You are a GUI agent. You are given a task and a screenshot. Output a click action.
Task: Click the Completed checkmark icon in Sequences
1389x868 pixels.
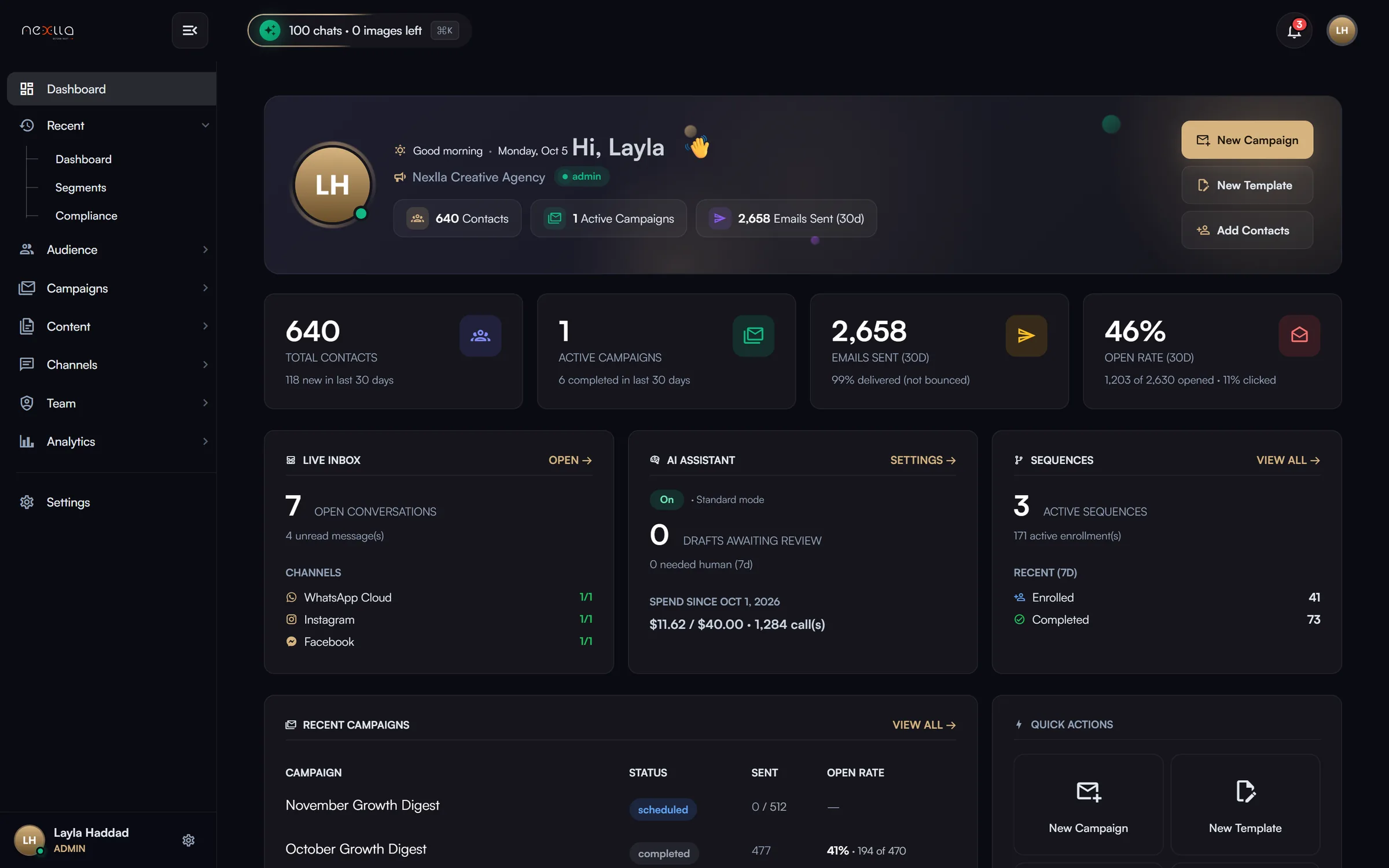[x=1019, y=619]
